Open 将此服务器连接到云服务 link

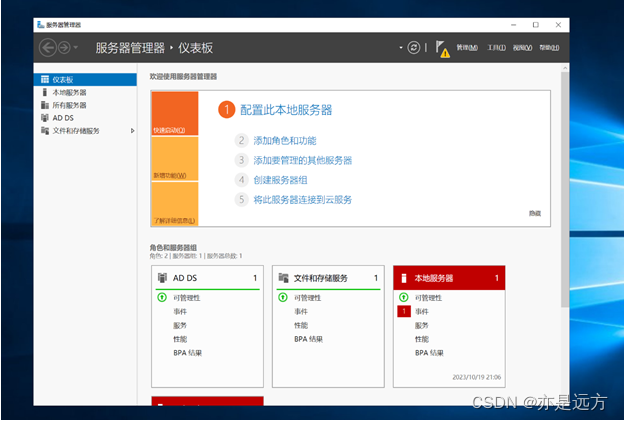[303, 199]
